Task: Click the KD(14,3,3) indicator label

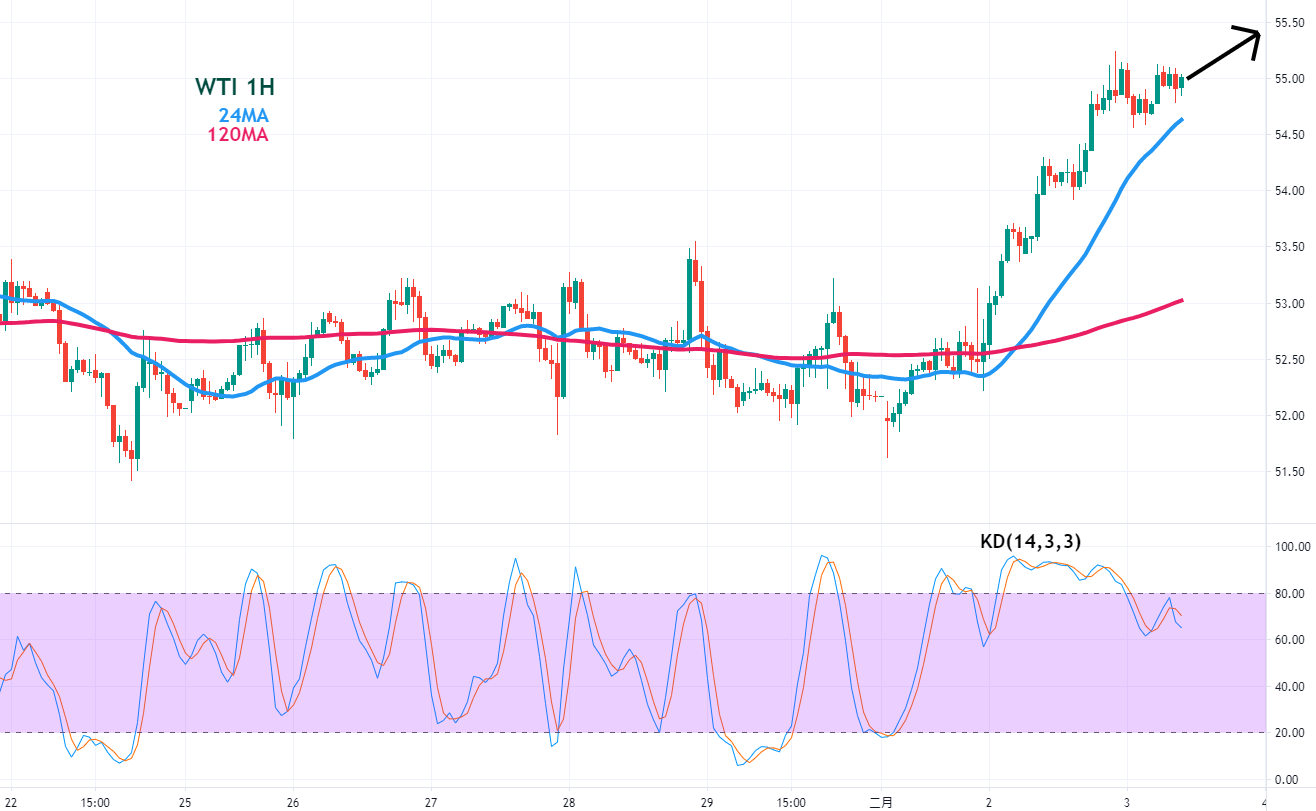Action: pos(1030,542)
